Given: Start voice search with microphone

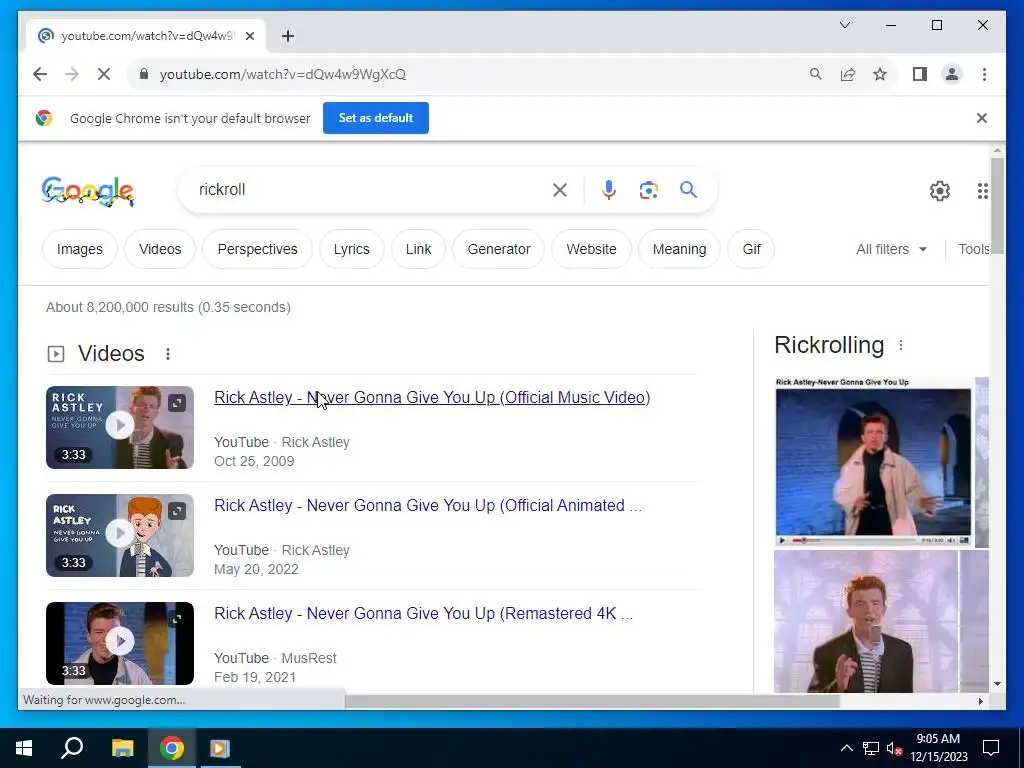Looking at the screenshot, I should pos(609,190).
